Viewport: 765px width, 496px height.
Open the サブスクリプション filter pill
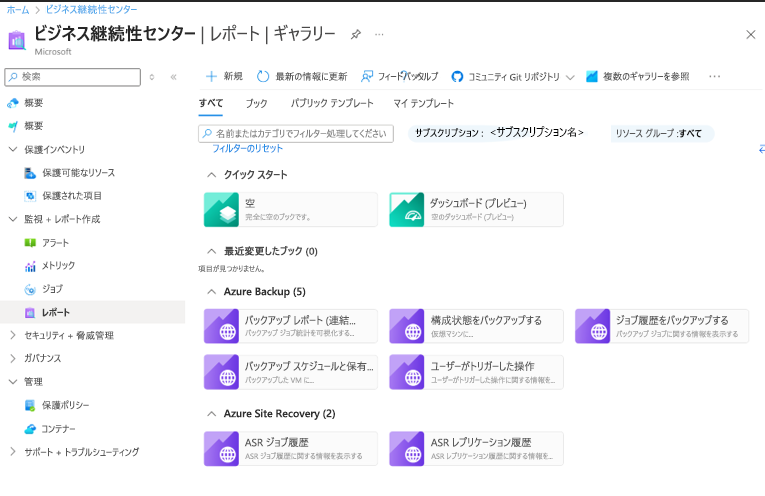(499, 133)
